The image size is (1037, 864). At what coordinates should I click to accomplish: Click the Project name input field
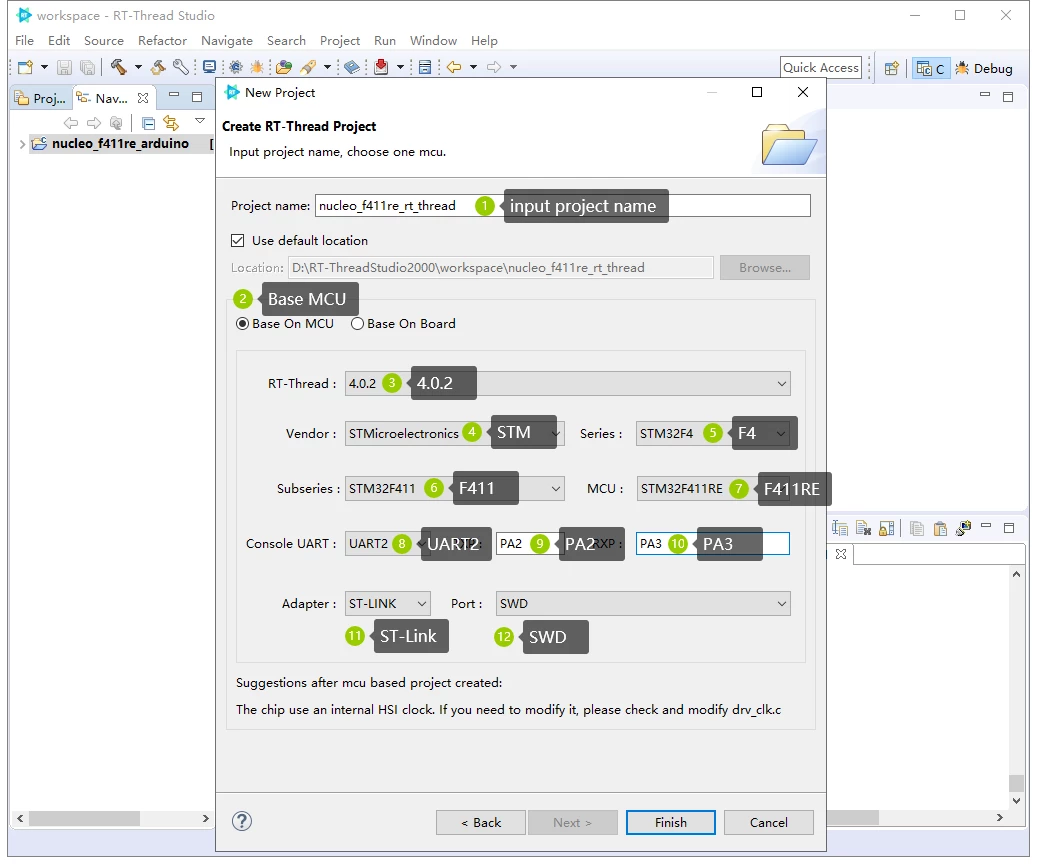563,206
